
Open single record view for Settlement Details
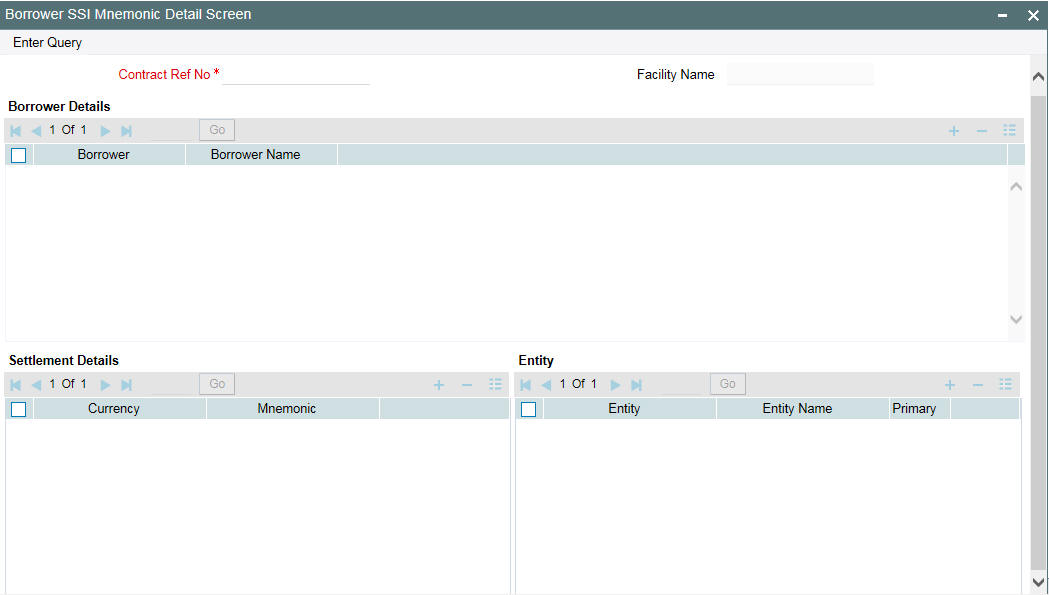[x=495, y=384]
